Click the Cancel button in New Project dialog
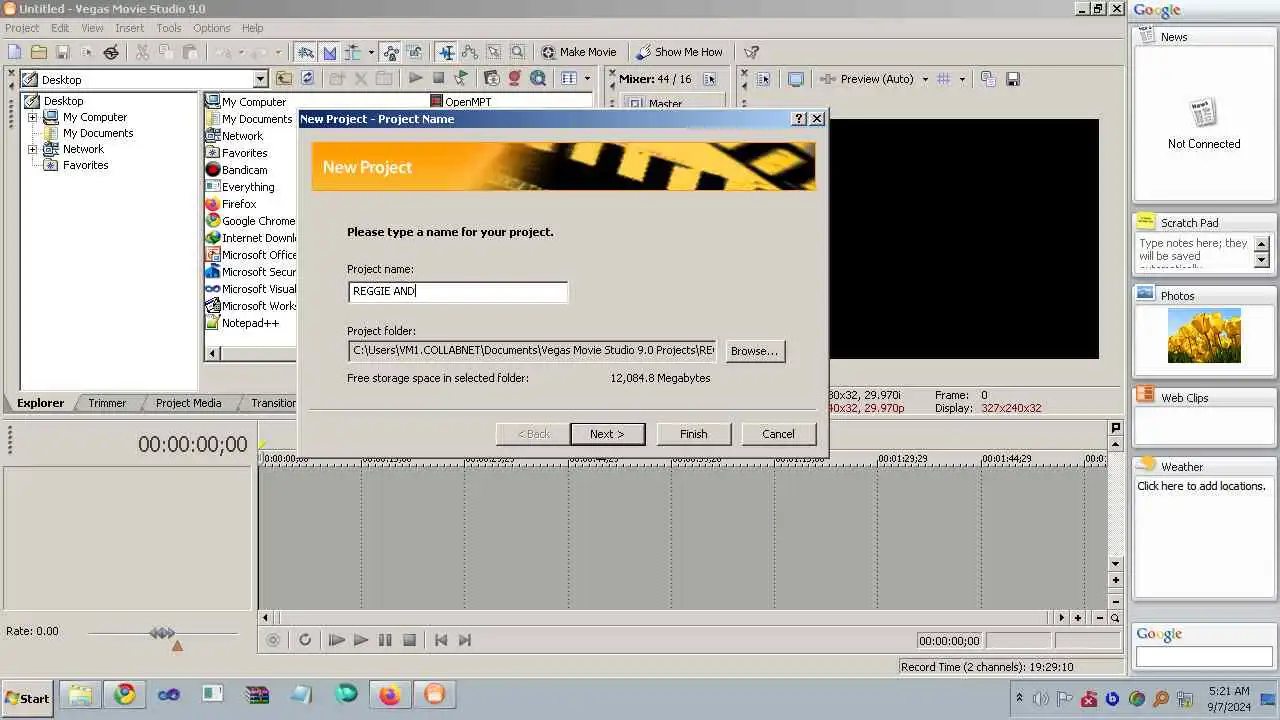 (778, 434)
